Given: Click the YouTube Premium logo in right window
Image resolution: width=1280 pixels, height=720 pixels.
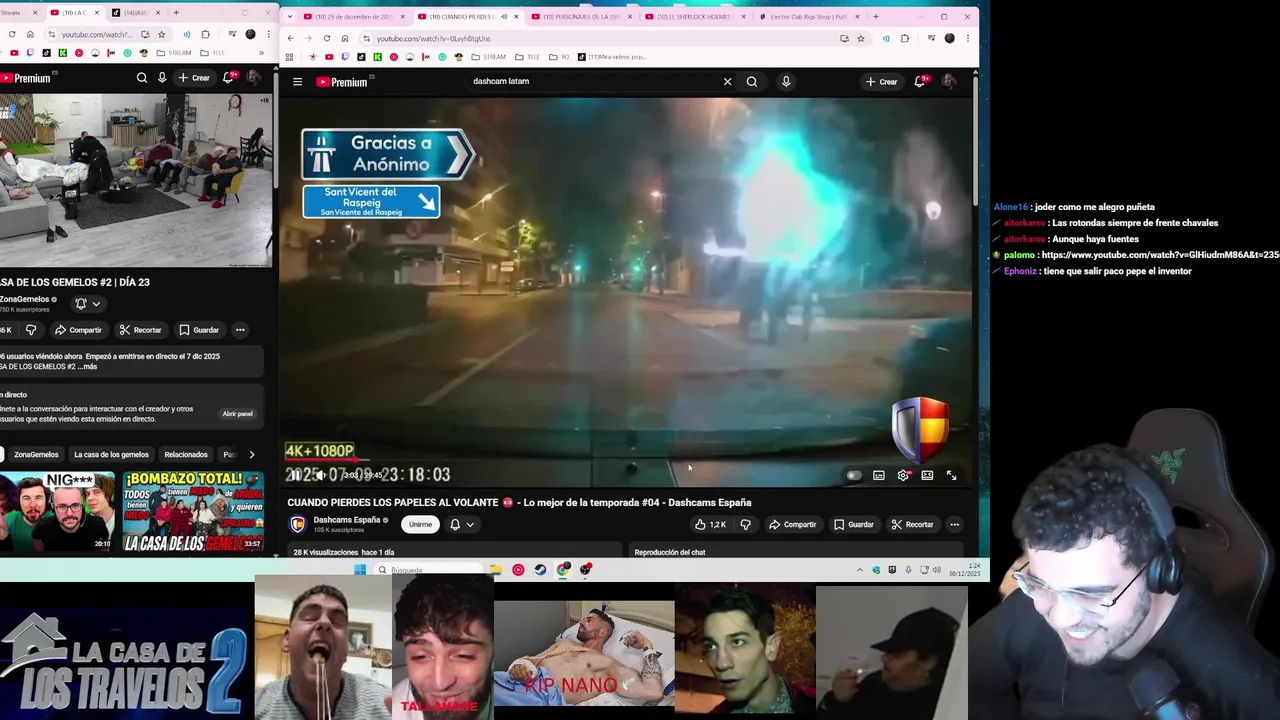Looking at the screenshot, I should [342, 82].
